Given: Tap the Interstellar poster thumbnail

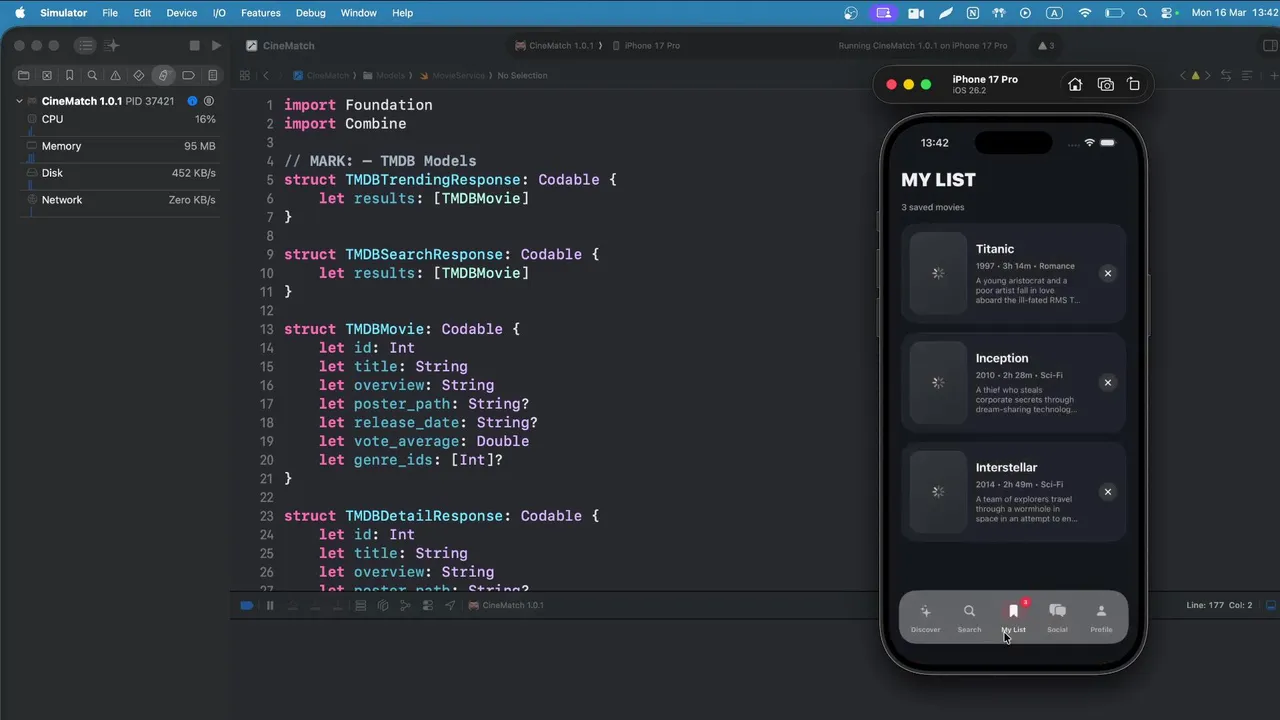Looking at the screenshot, I should pyautogui.click(x=938, y=491).
